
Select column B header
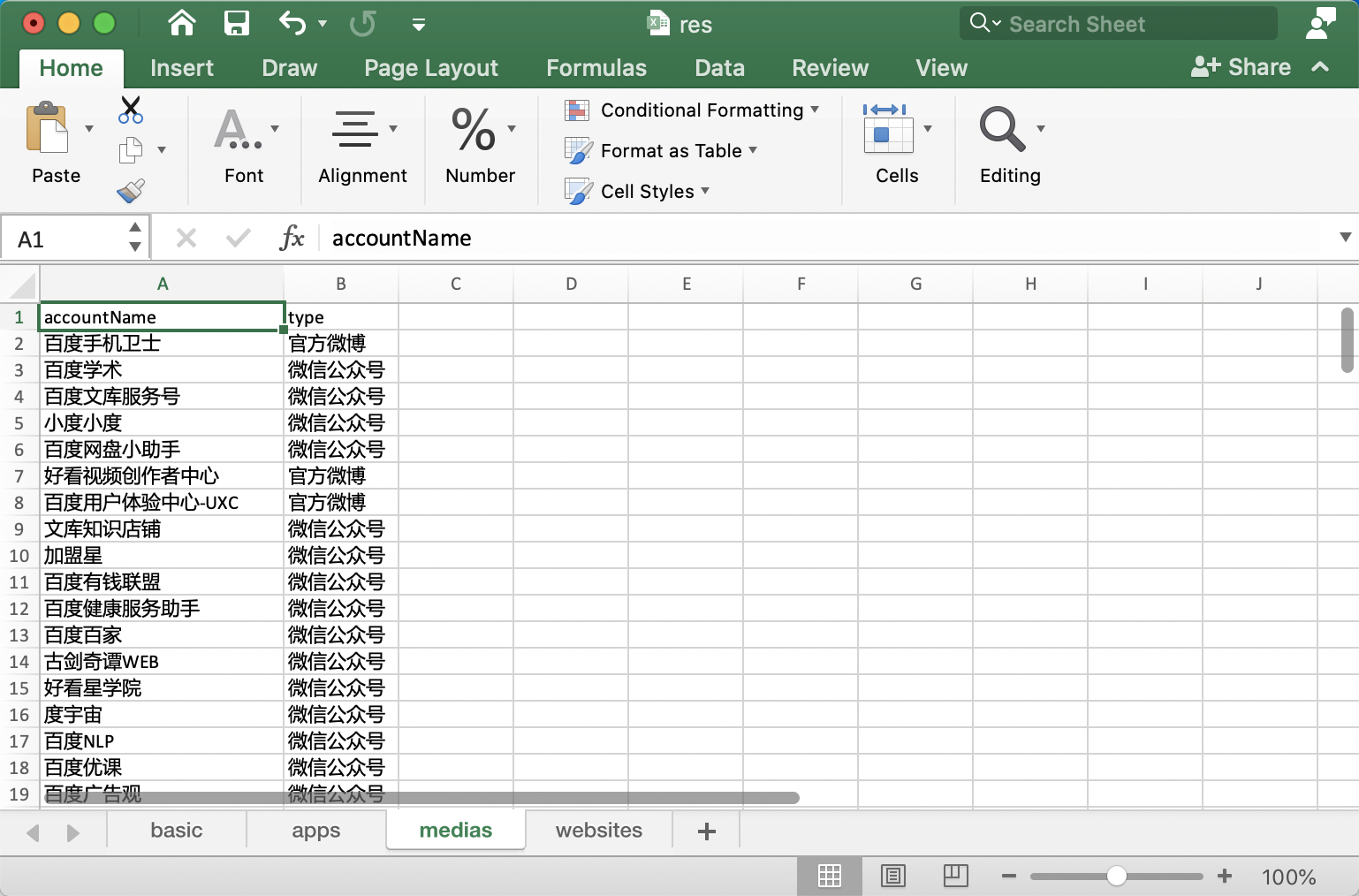[341, 284]
